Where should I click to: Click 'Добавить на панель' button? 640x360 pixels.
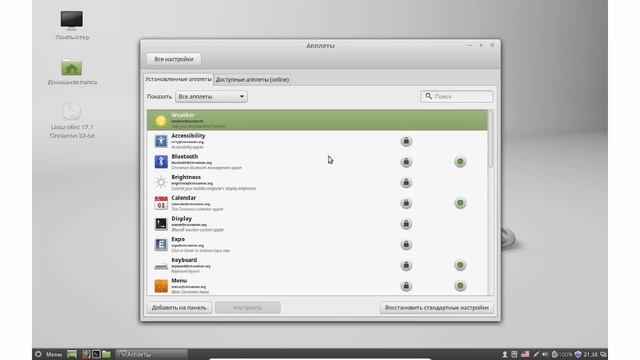point(179,308)
